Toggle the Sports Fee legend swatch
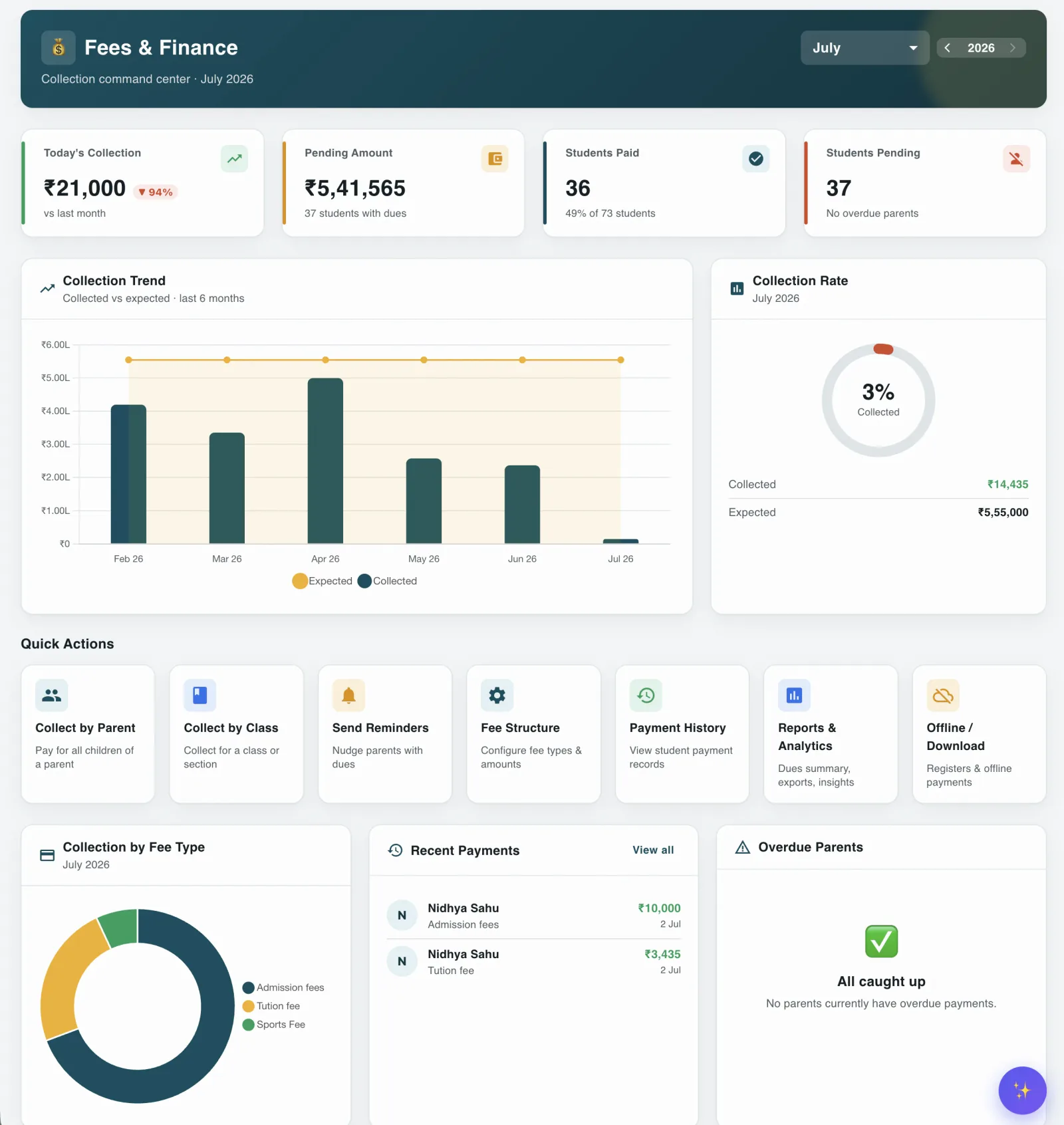This screenshot has width=1064, height=1125. [x=249, y=1025]
